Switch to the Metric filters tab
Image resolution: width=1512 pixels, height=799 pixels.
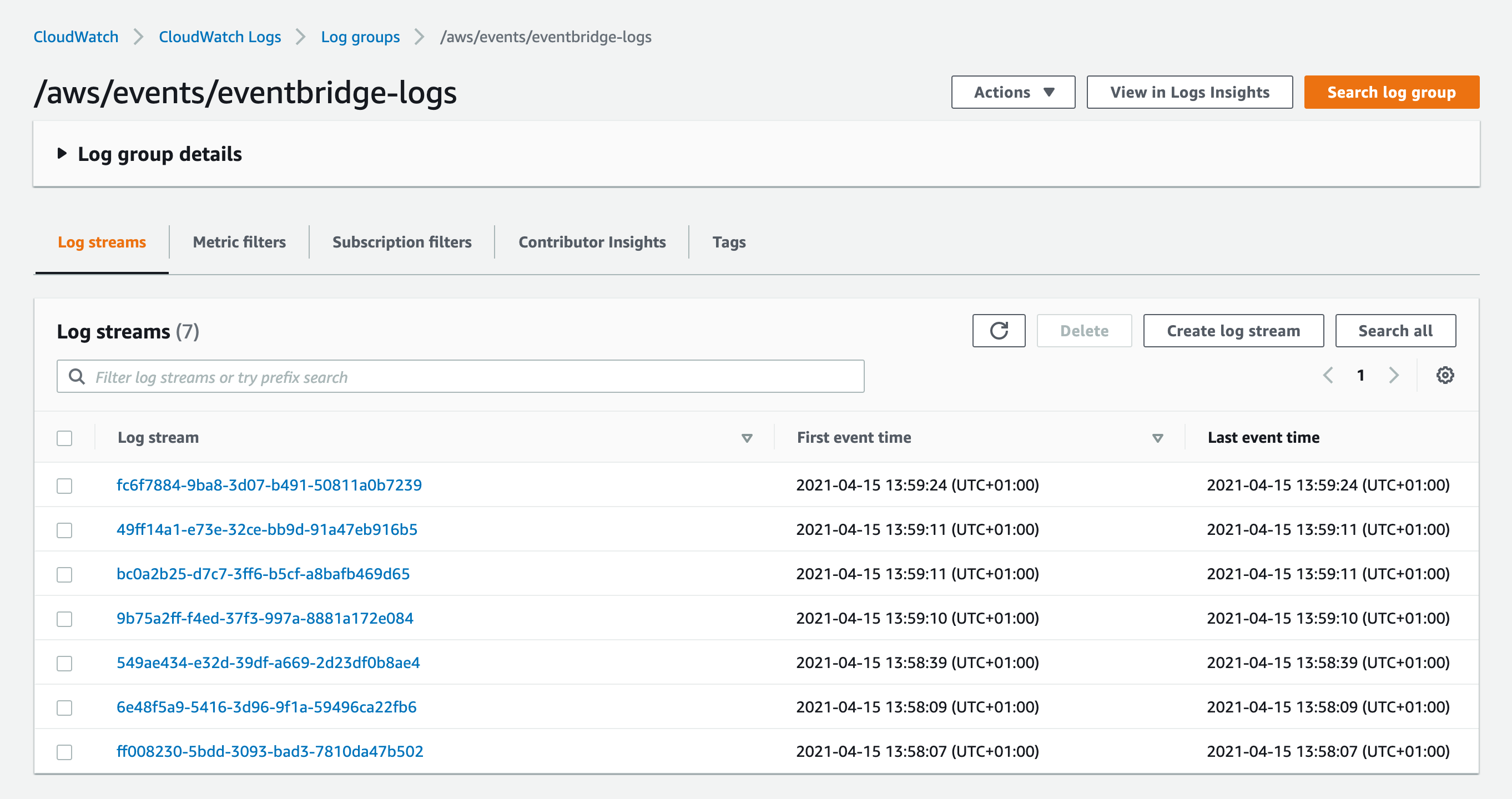point(238,242)
